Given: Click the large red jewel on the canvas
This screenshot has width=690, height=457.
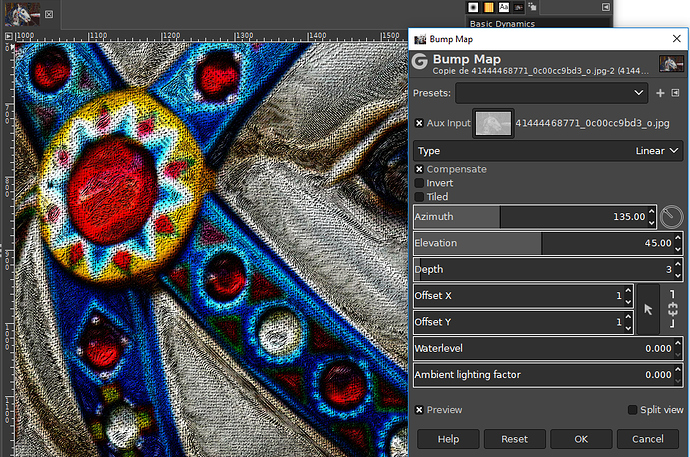Looking at the screenshot, I should click(114, 189).
